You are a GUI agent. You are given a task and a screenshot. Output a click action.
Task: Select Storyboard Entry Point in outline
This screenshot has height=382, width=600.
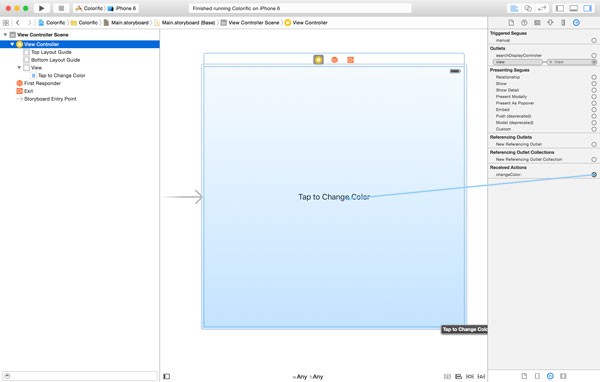coord(50,99)
